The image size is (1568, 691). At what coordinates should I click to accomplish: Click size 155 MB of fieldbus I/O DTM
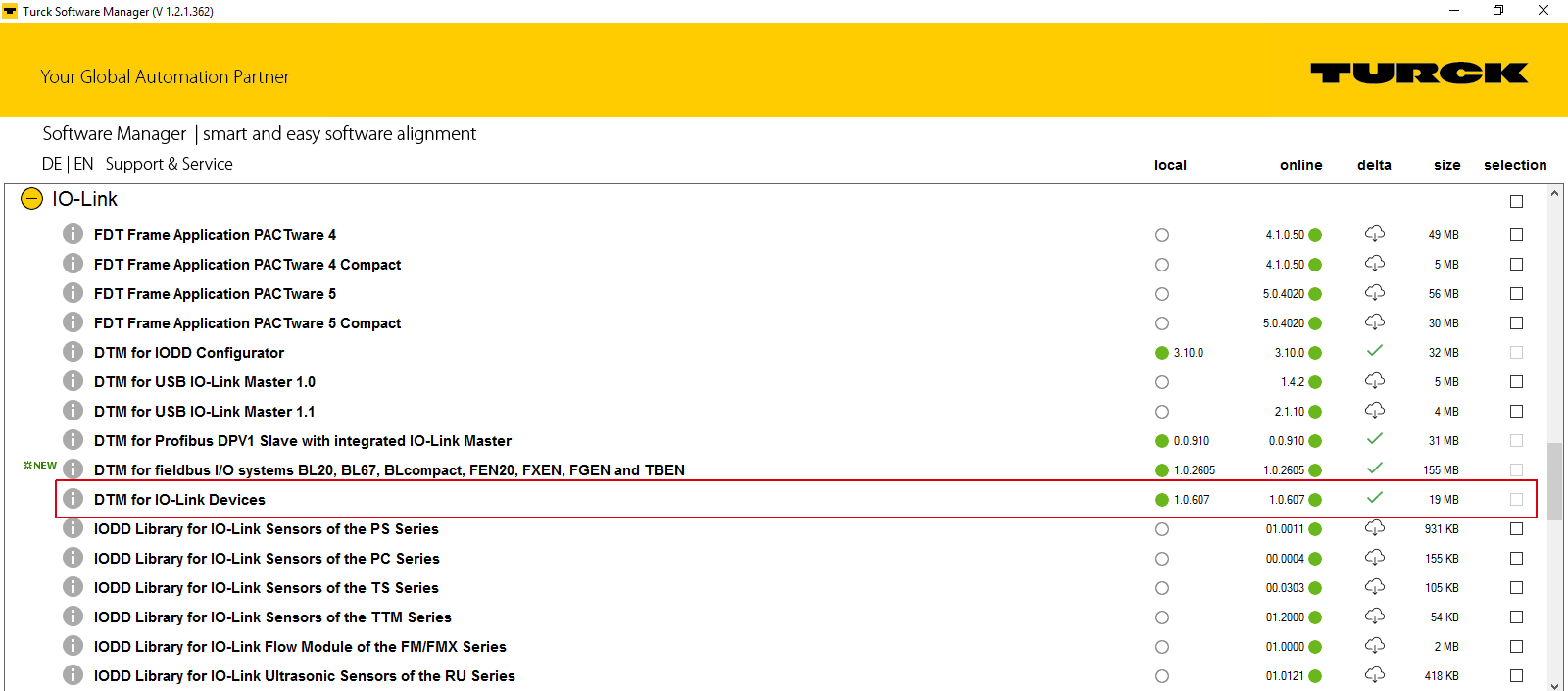(1441, 470)
